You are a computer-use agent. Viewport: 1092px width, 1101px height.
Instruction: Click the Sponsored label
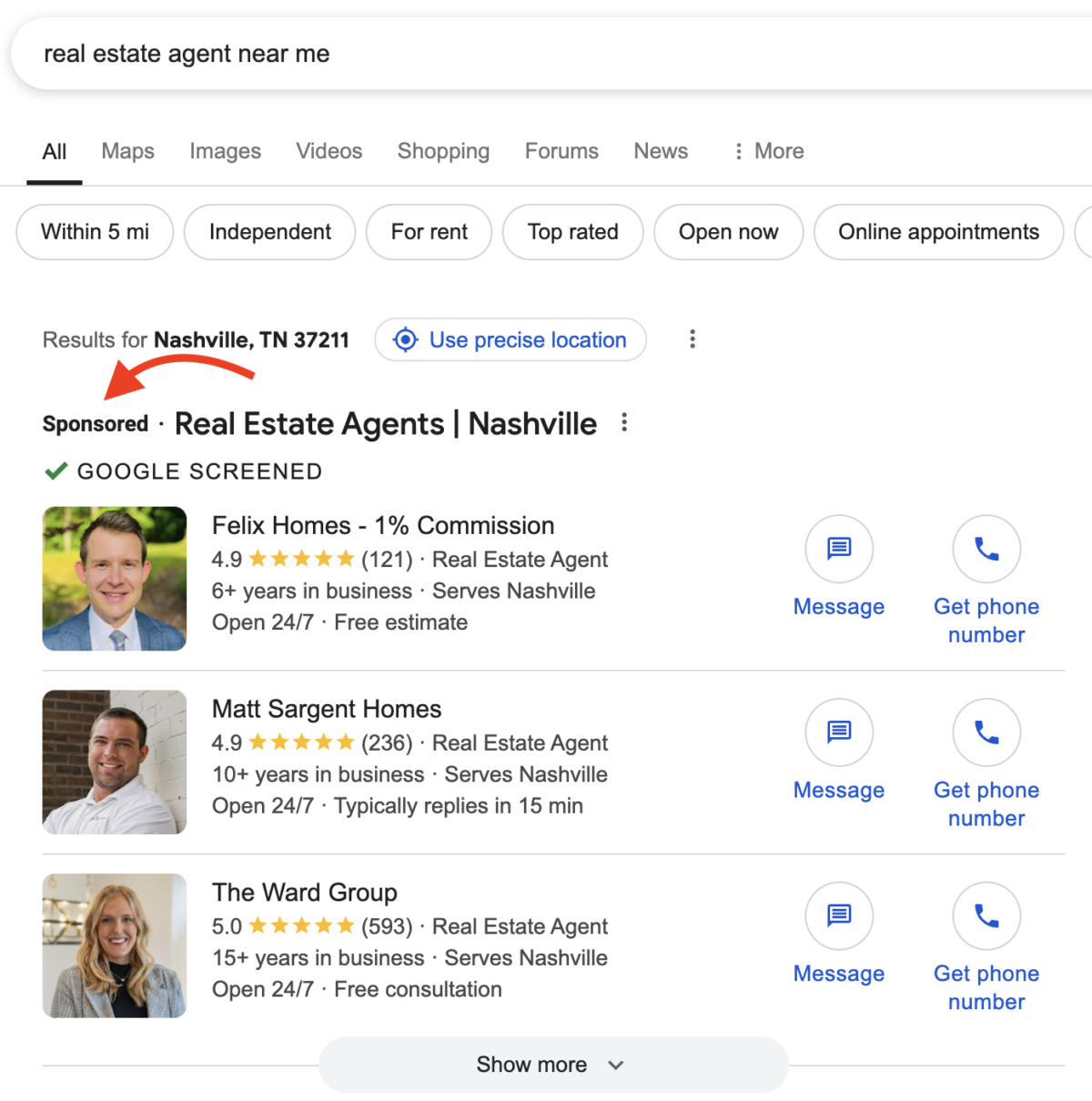coord(96,424)
